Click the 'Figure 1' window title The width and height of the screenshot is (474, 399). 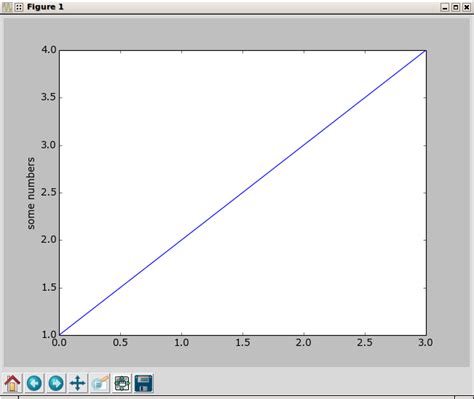tap(45, 7)
